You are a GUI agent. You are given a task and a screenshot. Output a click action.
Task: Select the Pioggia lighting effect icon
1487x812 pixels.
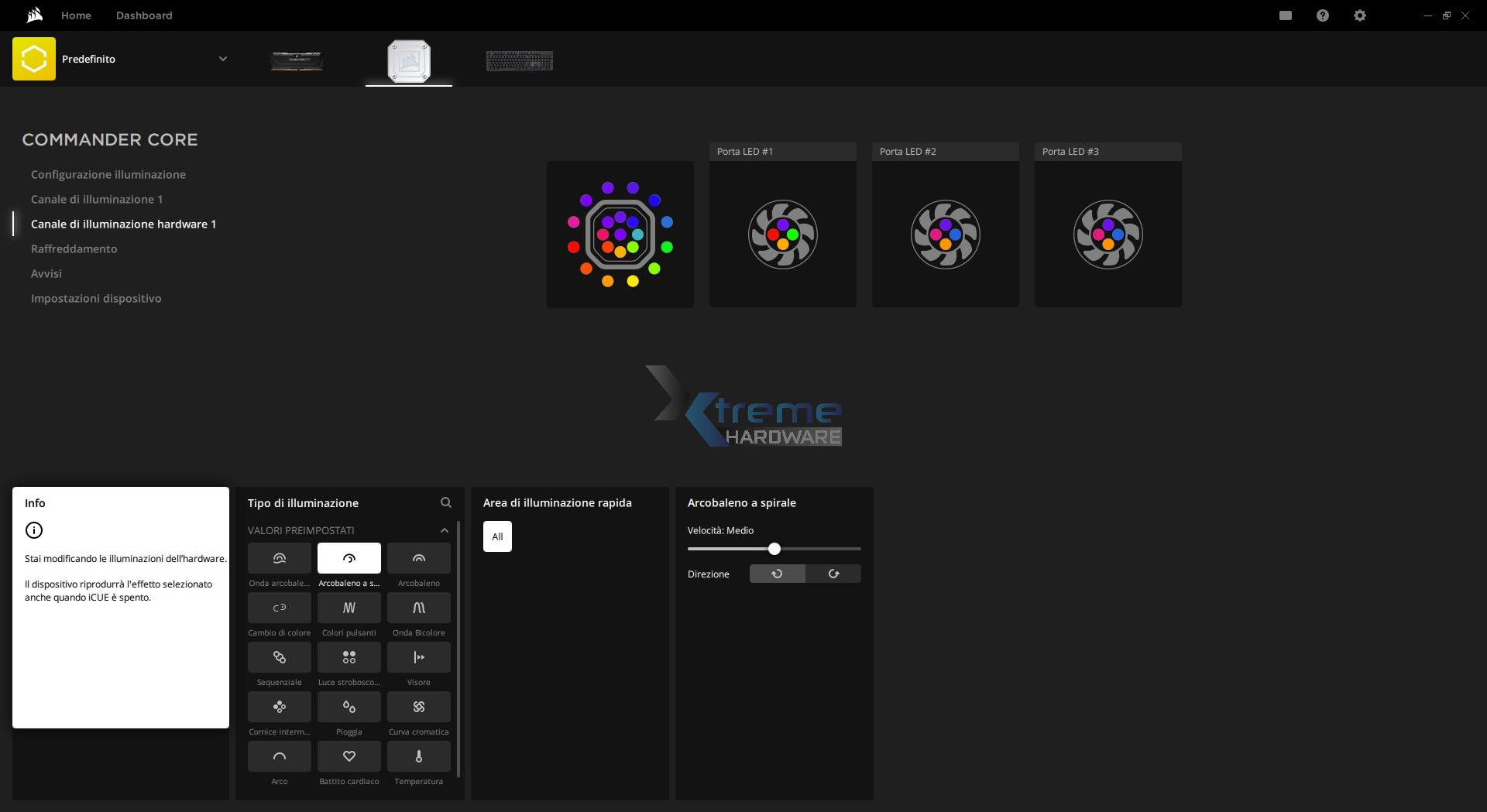[x=349, y=707]
